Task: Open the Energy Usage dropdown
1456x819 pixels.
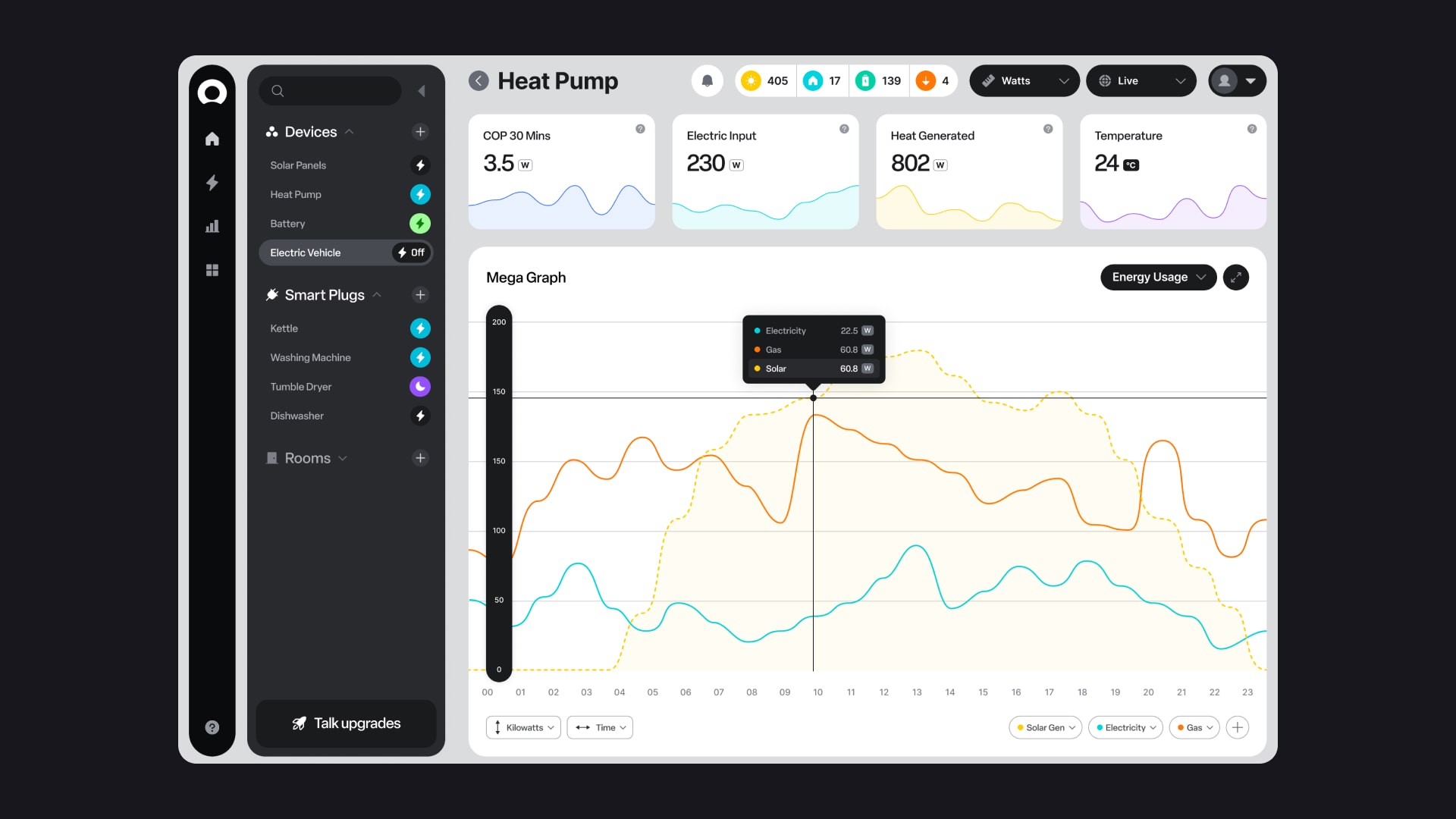Action: (1157, 278)
